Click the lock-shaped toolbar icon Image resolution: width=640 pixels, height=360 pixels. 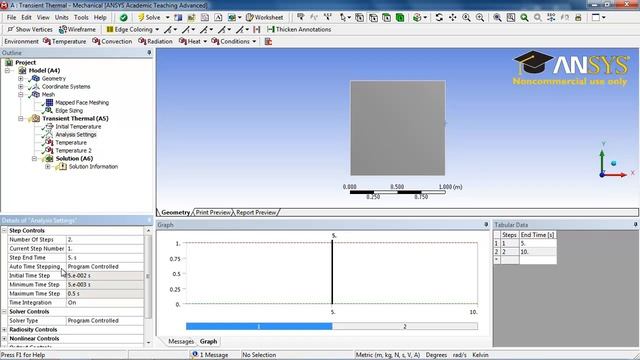pyautogui.click(x=578, y=18)
